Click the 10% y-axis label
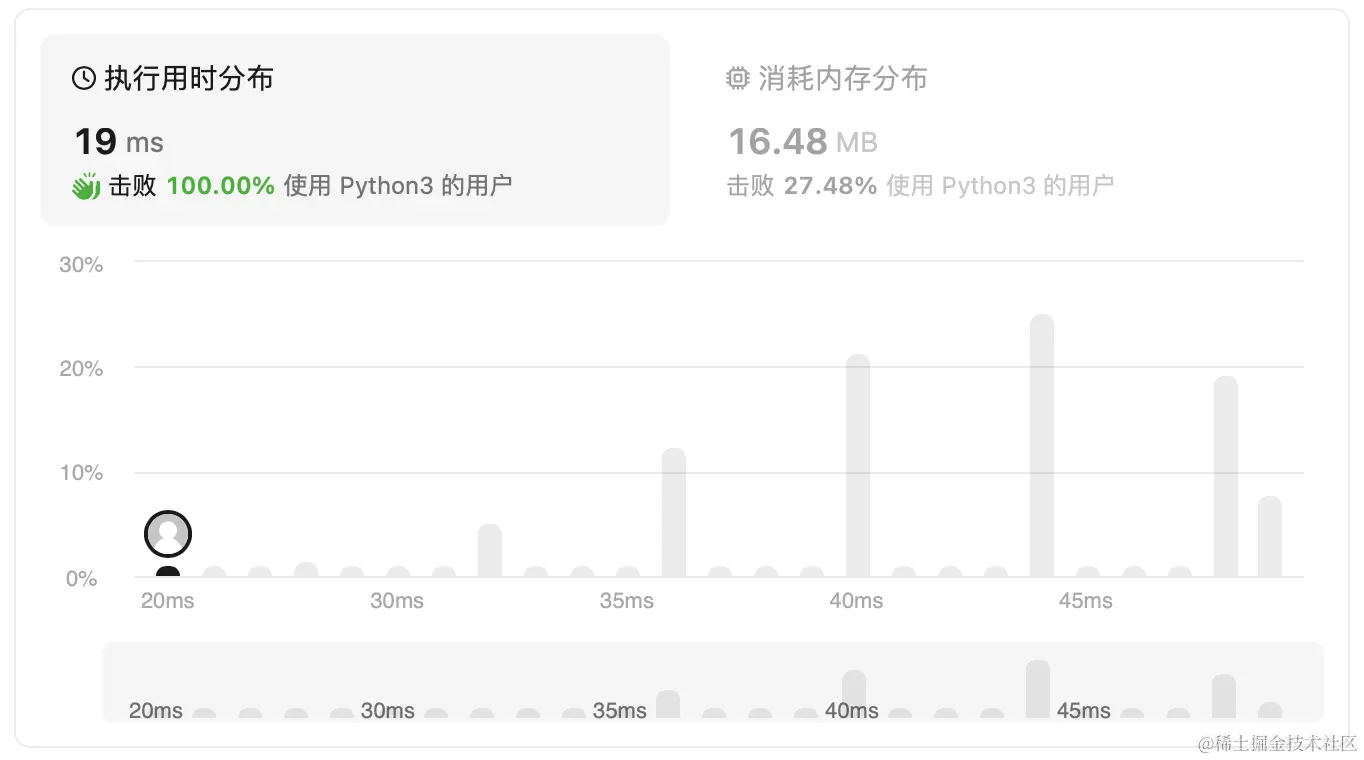1364x760 pixels. 81,473
